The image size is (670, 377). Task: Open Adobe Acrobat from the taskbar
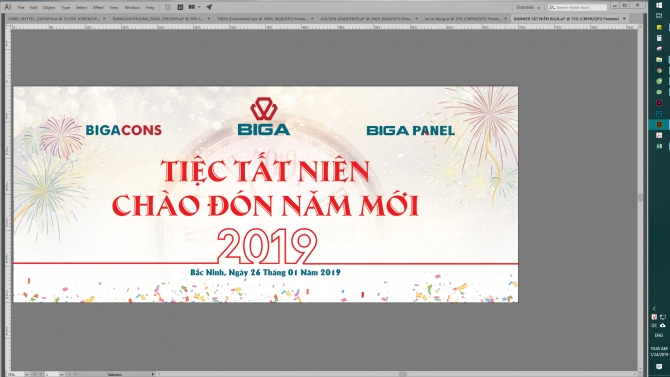point(659,135)
